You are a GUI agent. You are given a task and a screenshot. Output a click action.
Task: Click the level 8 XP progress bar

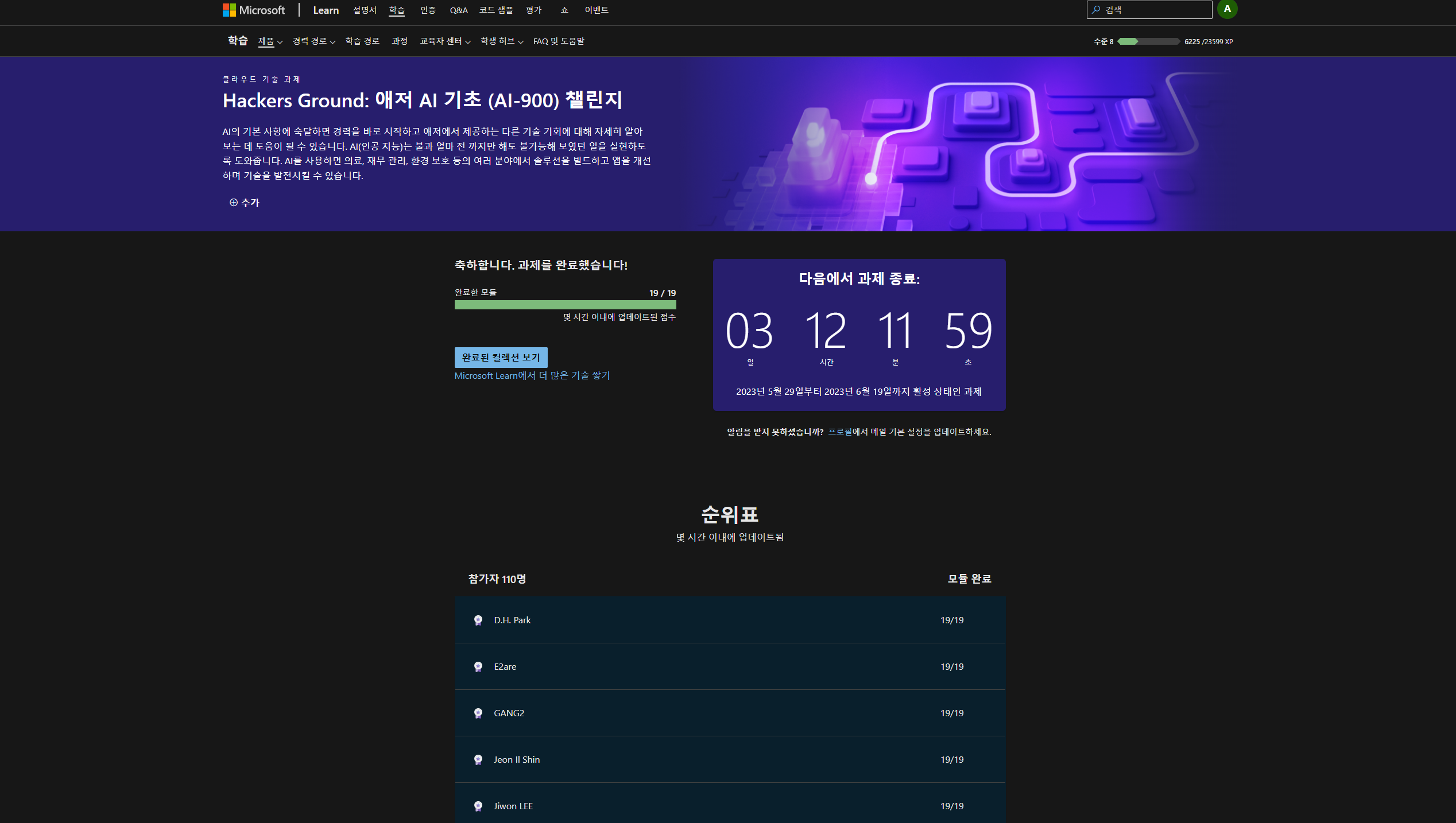tap(1148, 41)
